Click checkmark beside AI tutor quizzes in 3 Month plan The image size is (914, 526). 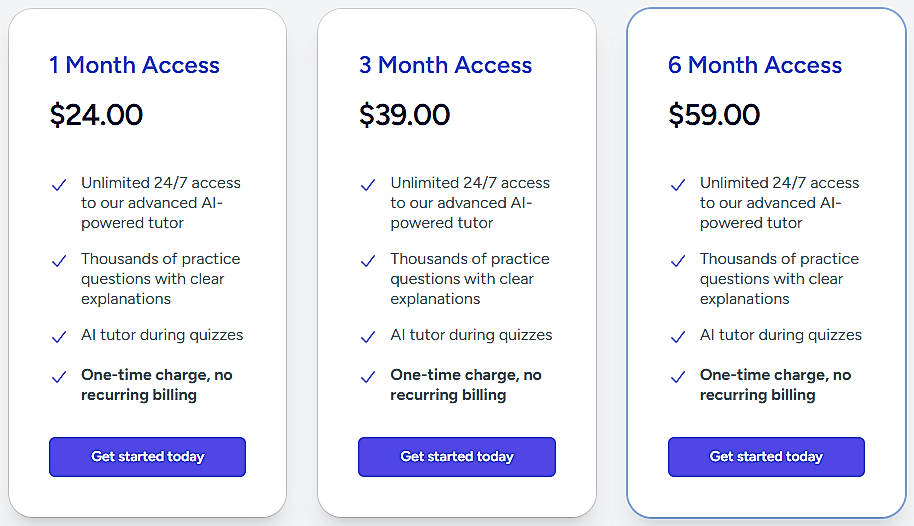coord(368,337)
